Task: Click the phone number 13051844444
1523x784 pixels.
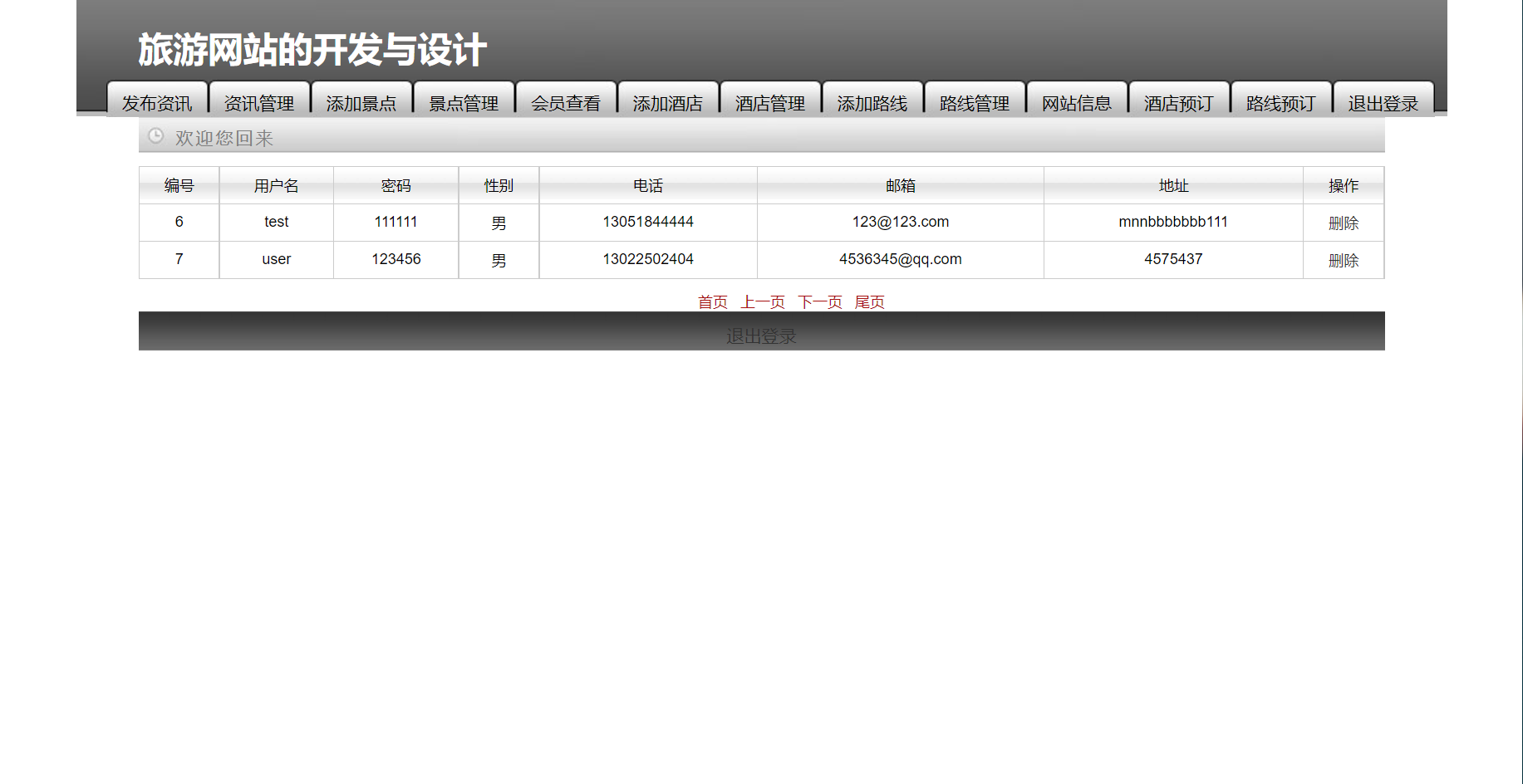Action: pyautogui.click(x=648, y=223)
